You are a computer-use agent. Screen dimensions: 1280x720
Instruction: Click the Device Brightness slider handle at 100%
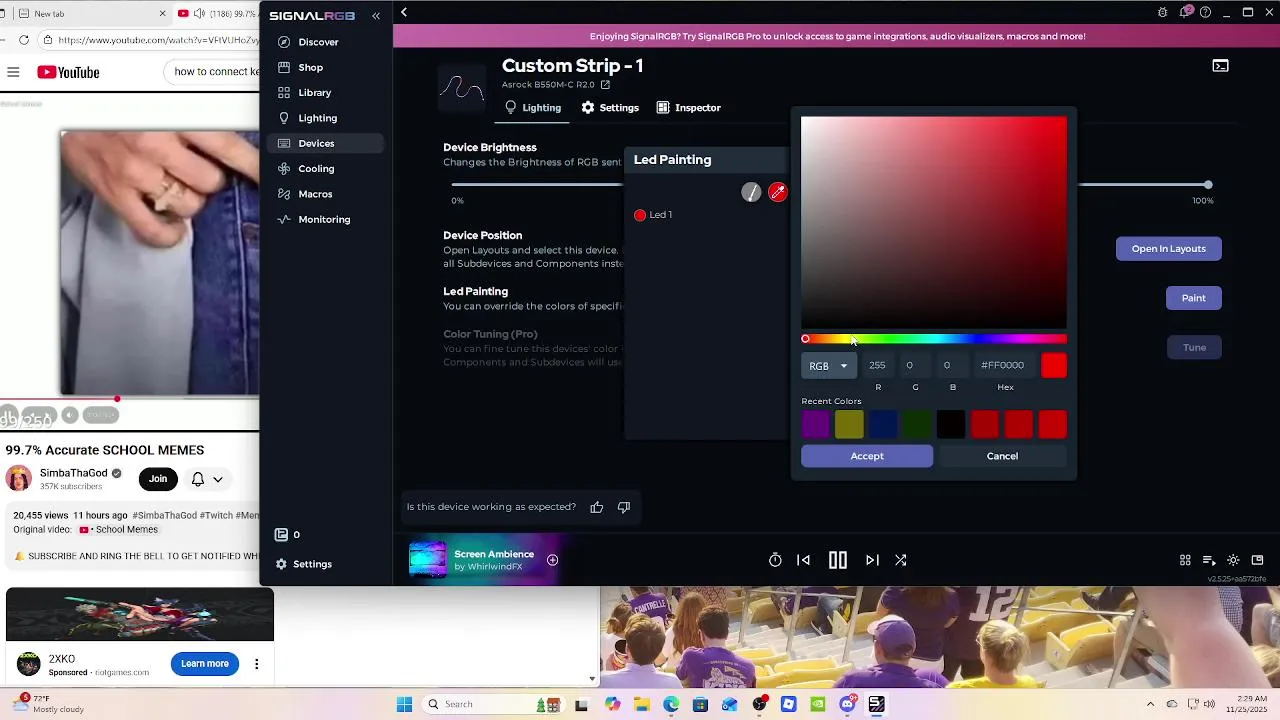click(1208, 185)
